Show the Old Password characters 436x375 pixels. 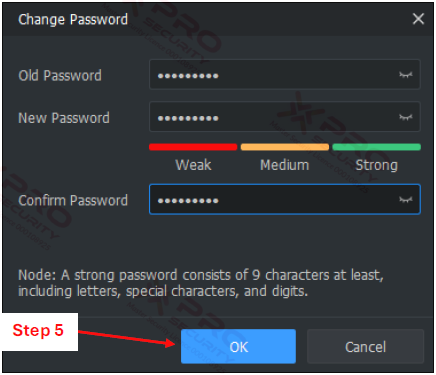(405, 75)
